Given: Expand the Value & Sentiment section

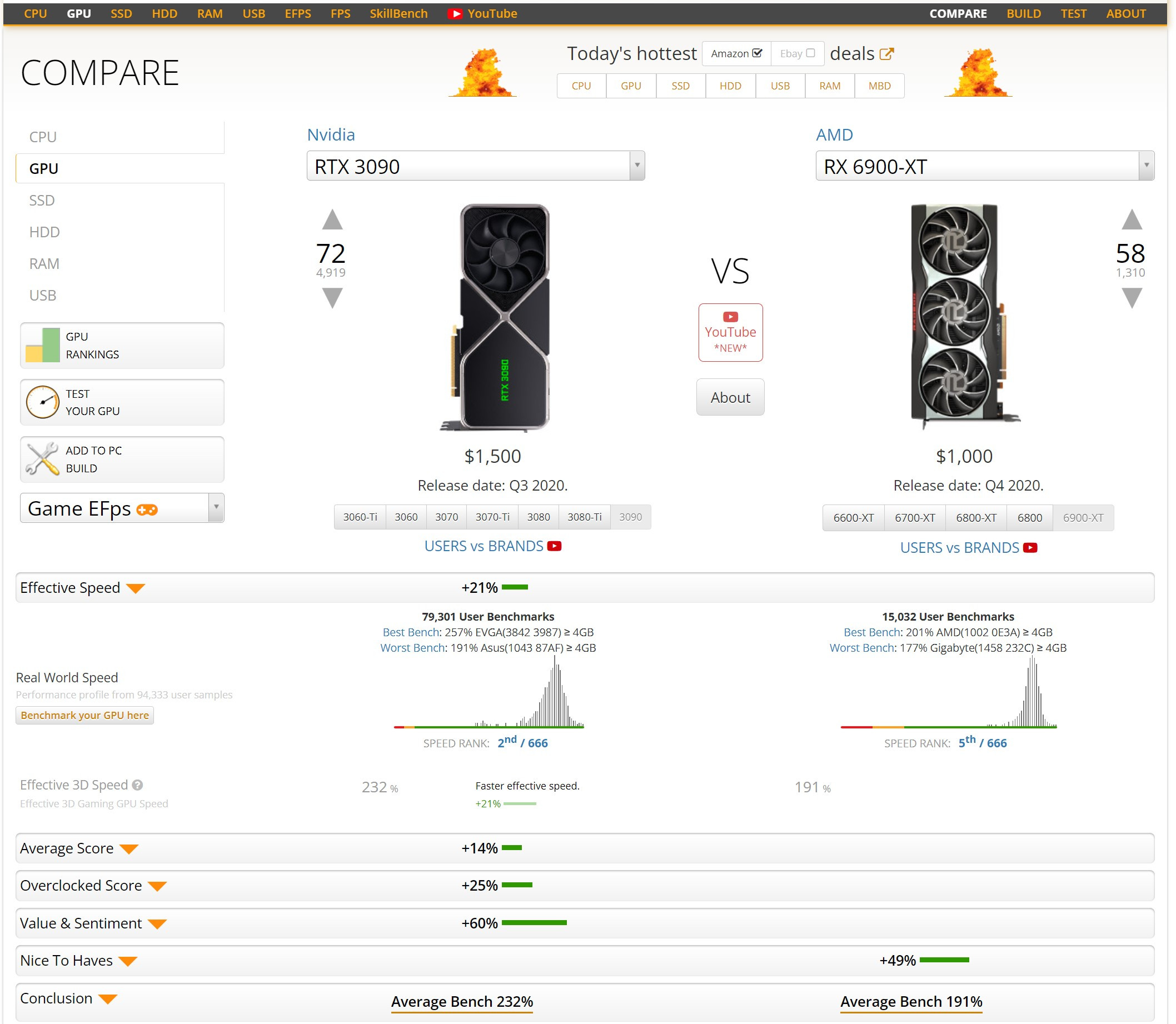Looking at the screenshot, I should pyautogui.click(x=585, y=923).
